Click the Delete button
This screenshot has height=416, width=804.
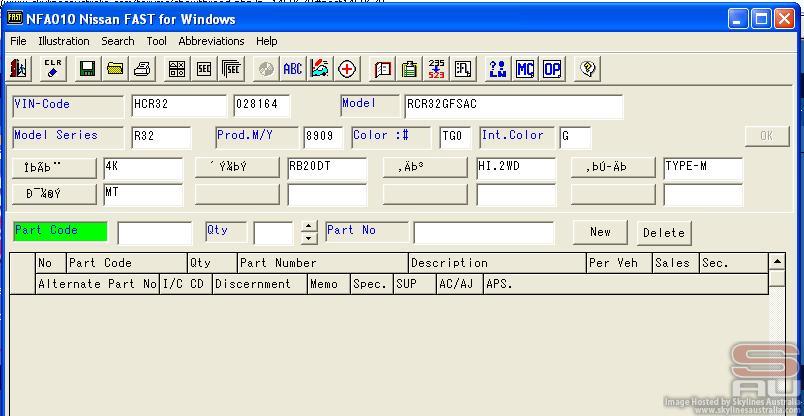(x=664, y=233)
